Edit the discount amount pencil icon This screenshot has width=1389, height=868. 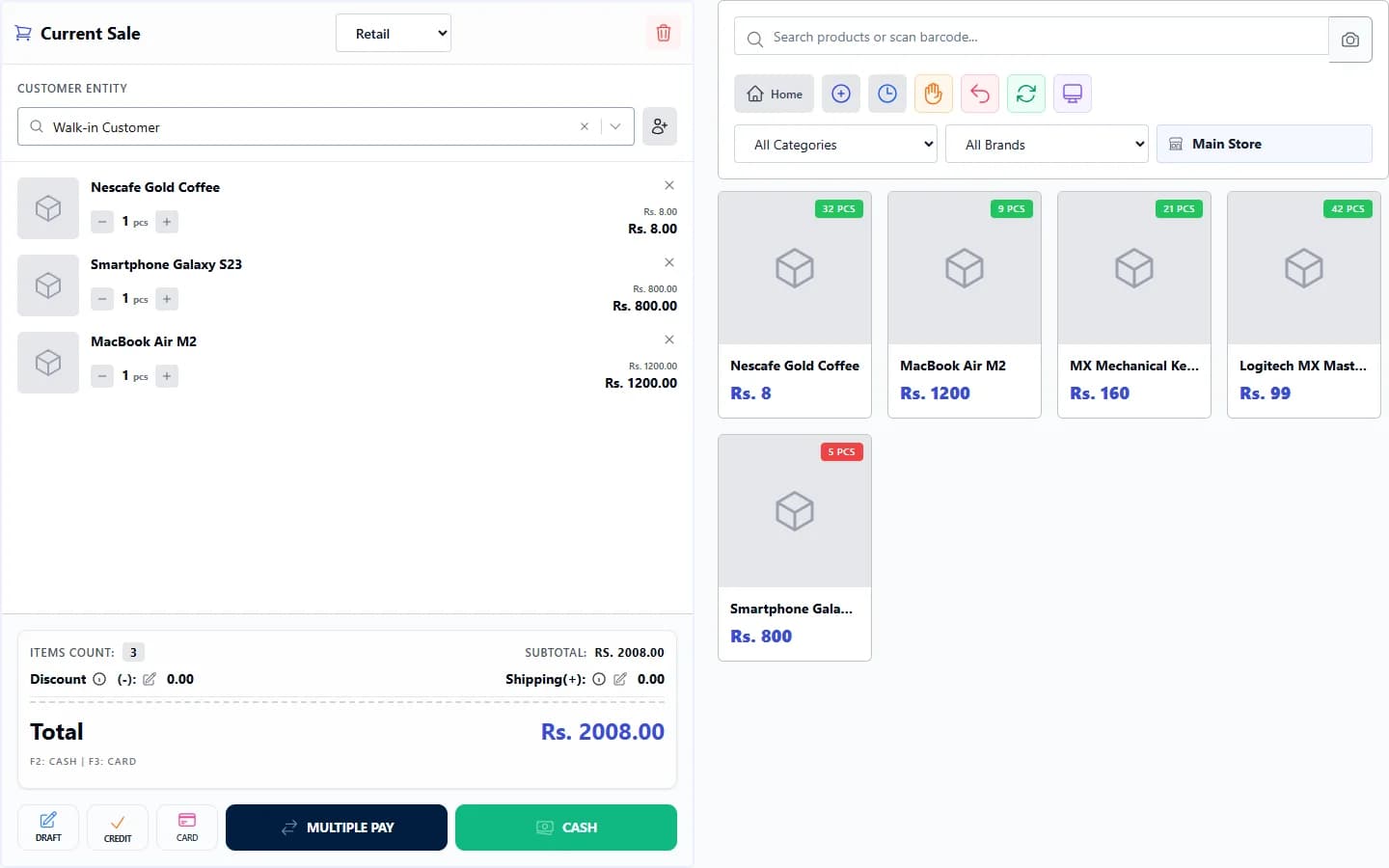pyautogui.click(x=150, y=679)
